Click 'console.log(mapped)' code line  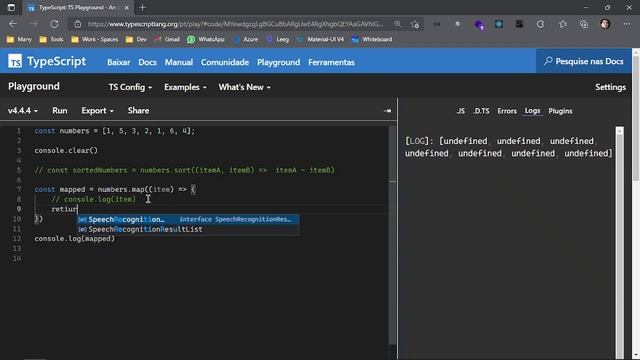point(75,239)
